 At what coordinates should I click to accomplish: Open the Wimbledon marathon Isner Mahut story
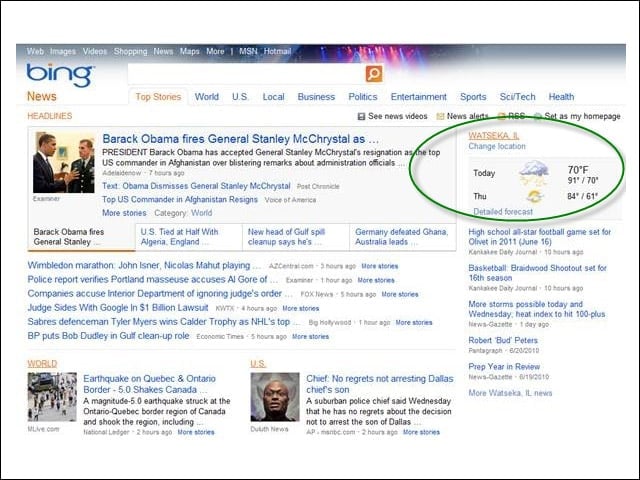tap(144, 265)
